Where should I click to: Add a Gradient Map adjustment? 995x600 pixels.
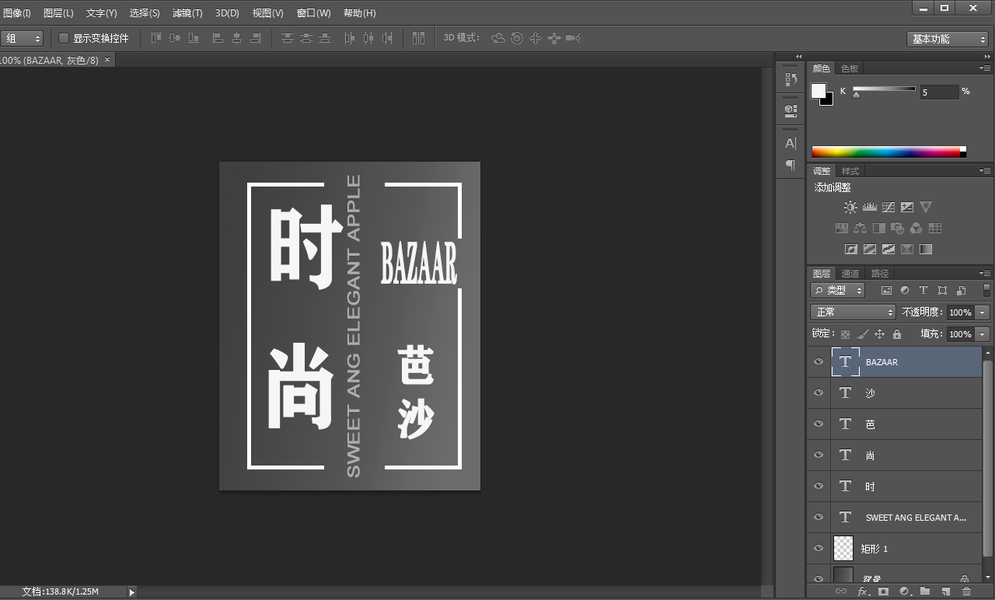(x=926, y=249)
